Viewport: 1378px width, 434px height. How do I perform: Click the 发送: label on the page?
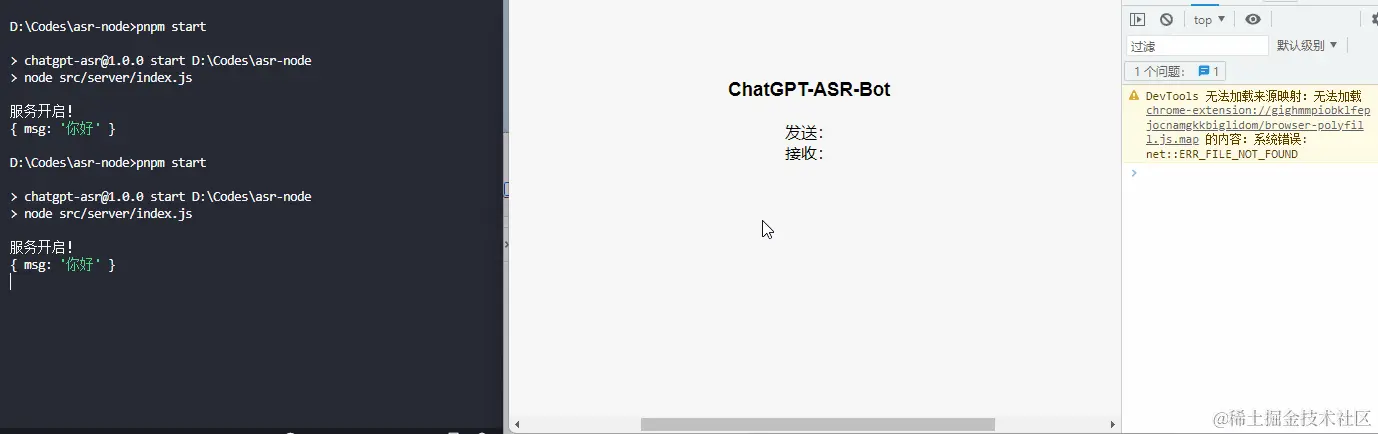tap(804, 132)
